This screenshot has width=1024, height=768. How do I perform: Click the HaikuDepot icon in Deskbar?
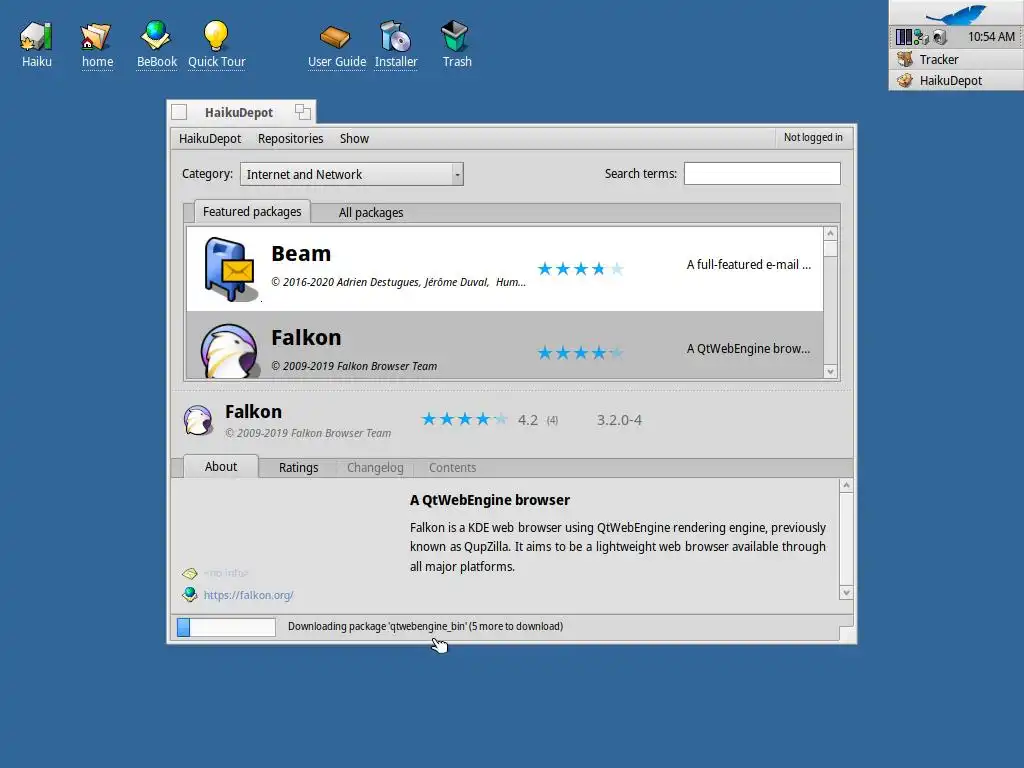[x=904, y=80]
